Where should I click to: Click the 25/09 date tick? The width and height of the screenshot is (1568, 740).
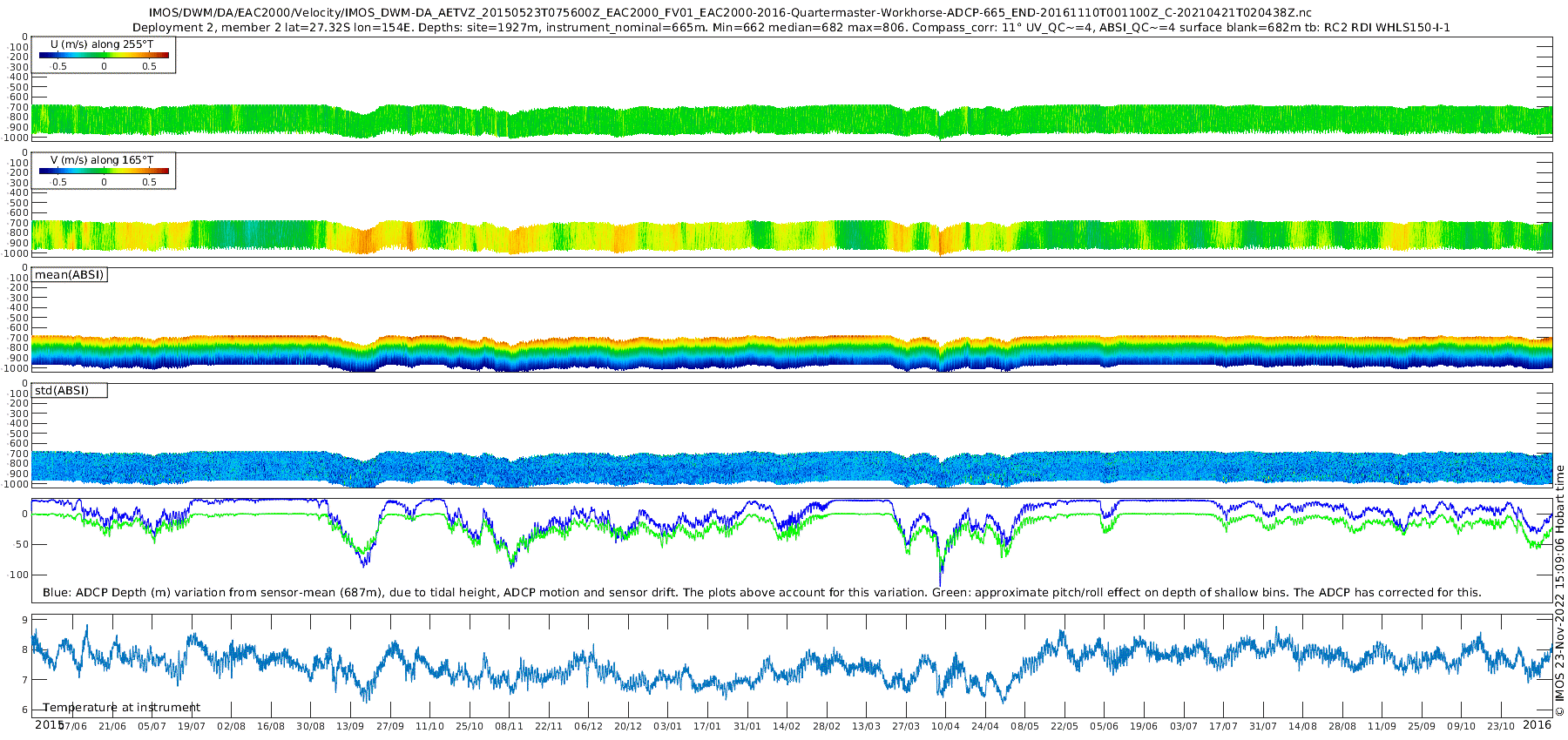click(x=1422, y=726)
